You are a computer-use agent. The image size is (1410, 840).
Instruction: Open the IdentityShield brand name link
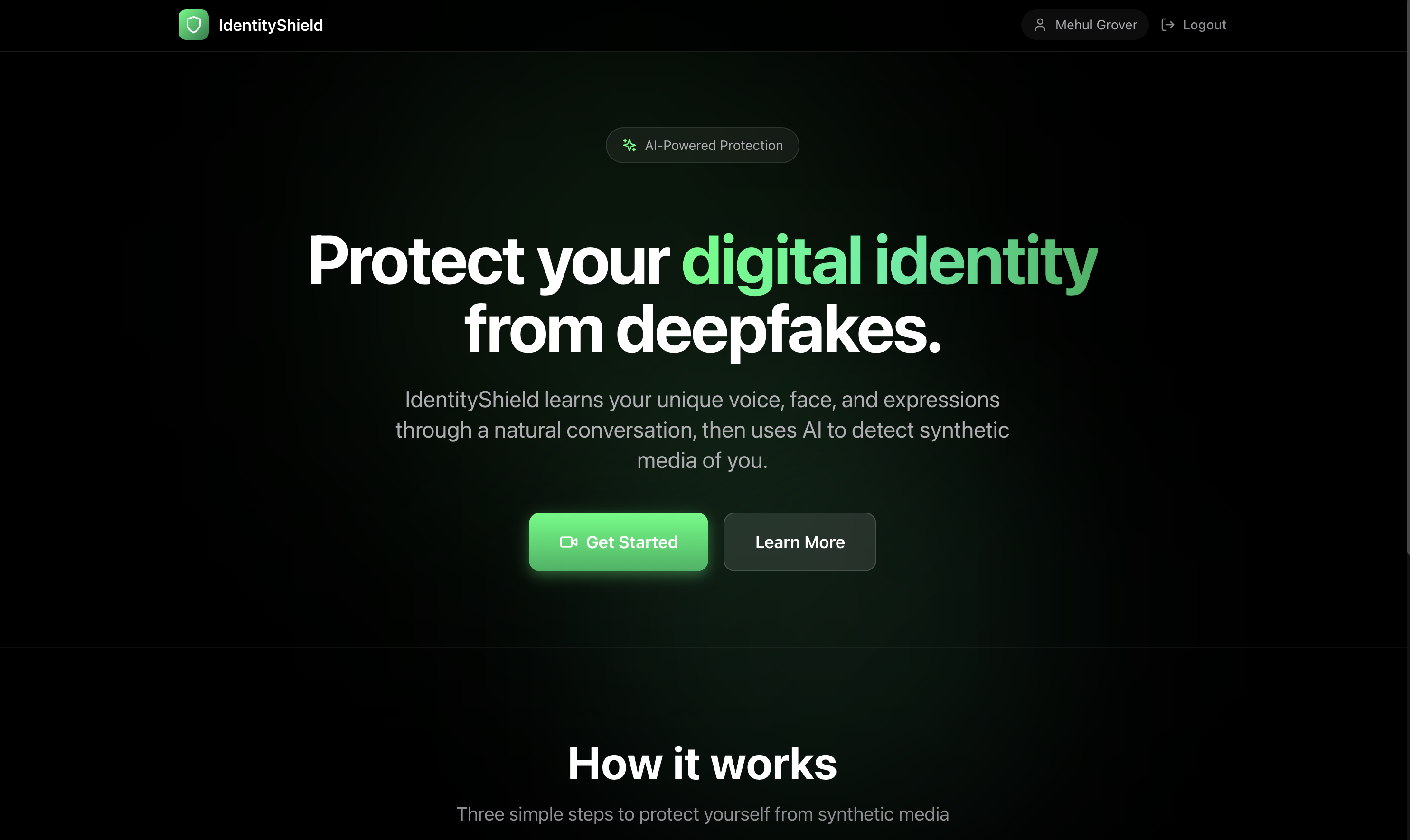271,25
